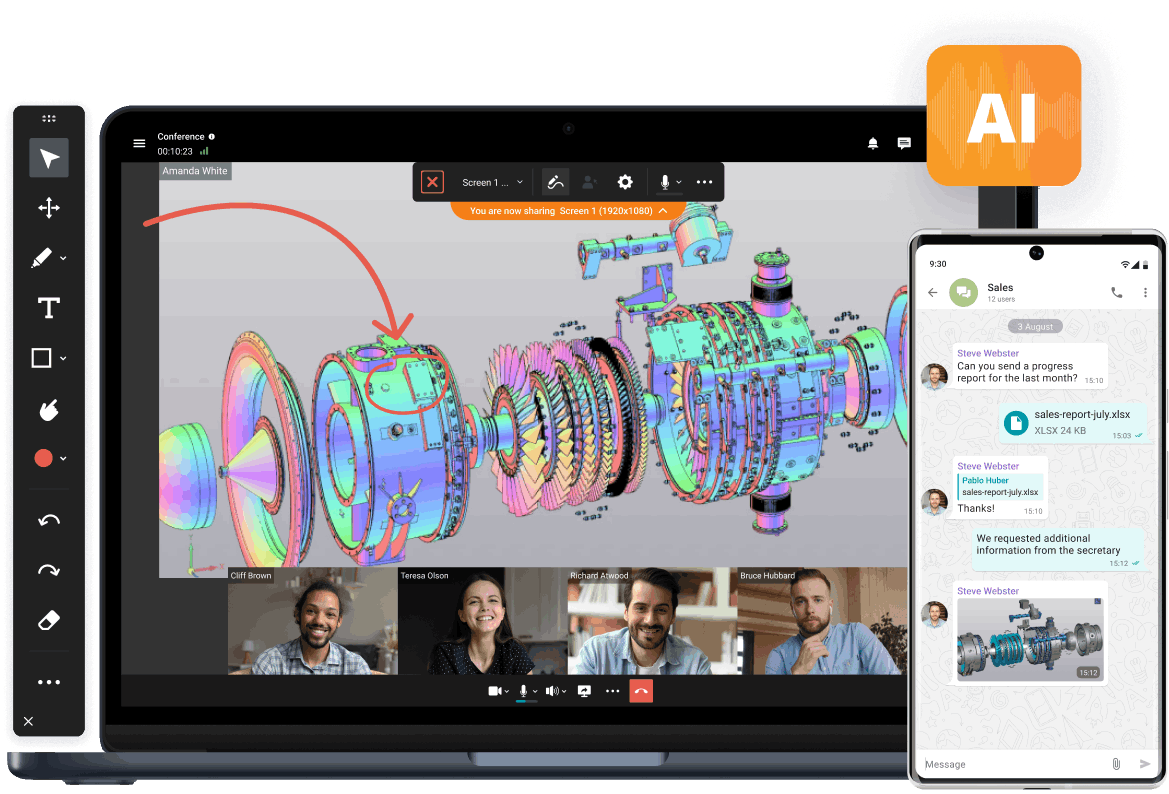Expand the shape tool options arrow
Viewport: 1169px width, 794px height.
pos(64,358)
